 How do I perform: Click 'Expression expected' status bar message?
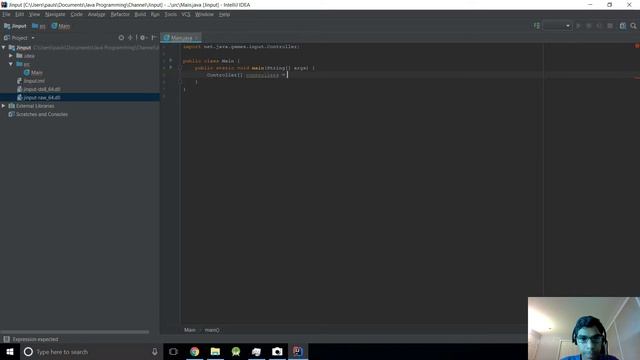36,340
